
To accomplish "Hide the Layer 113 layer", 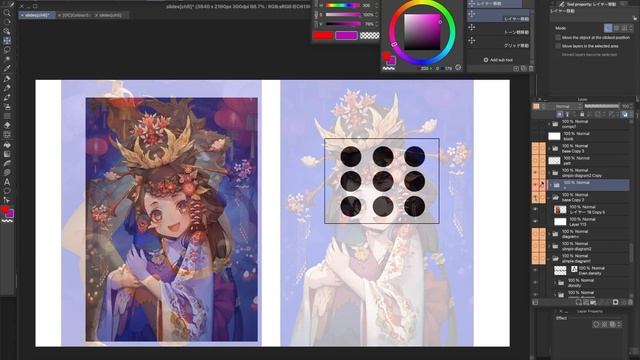I will 535,222.
